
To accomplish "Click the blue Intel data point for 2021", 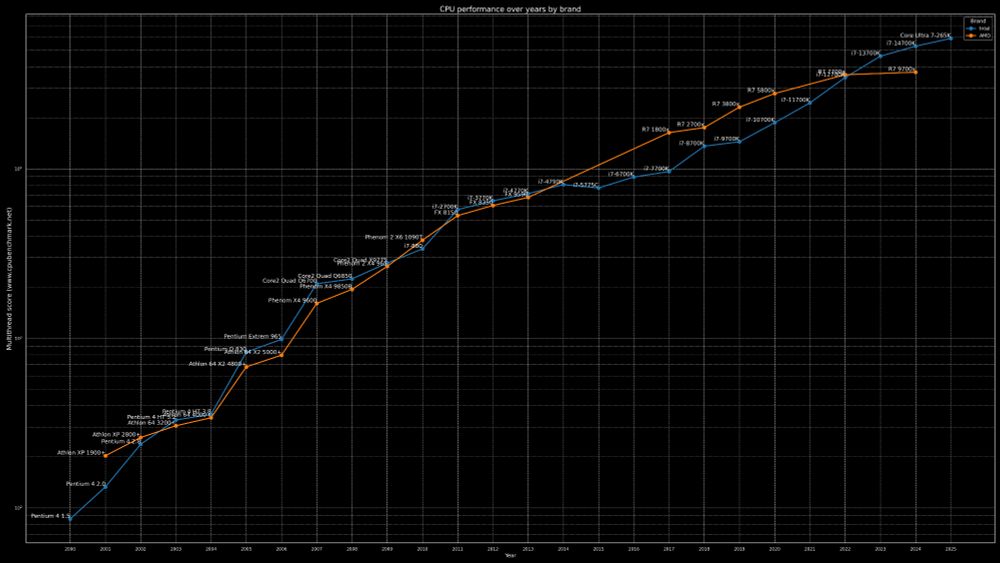I will point(810,103).
